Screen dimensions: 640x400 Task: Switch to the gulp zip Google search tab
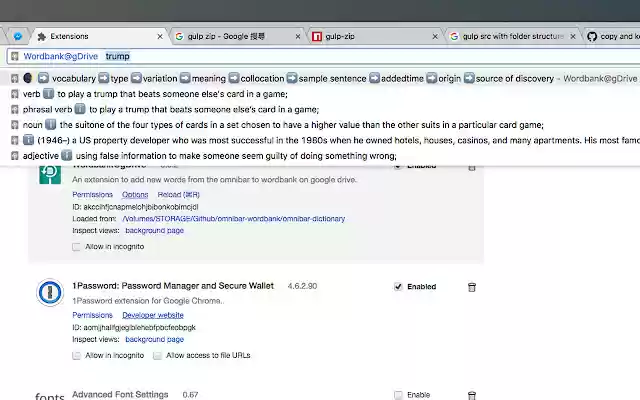[x=238, y=36]
